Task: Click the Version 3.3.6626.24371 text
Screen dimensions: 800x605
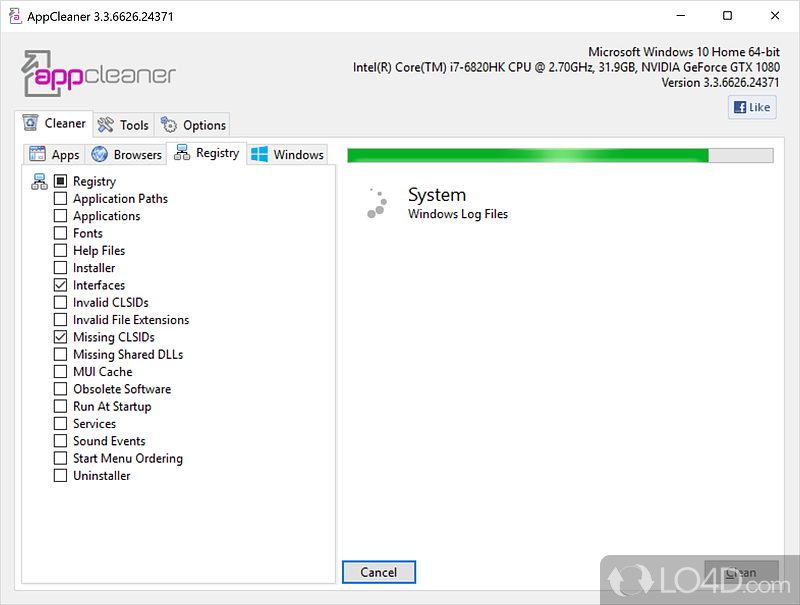Action: click(720, 82)
